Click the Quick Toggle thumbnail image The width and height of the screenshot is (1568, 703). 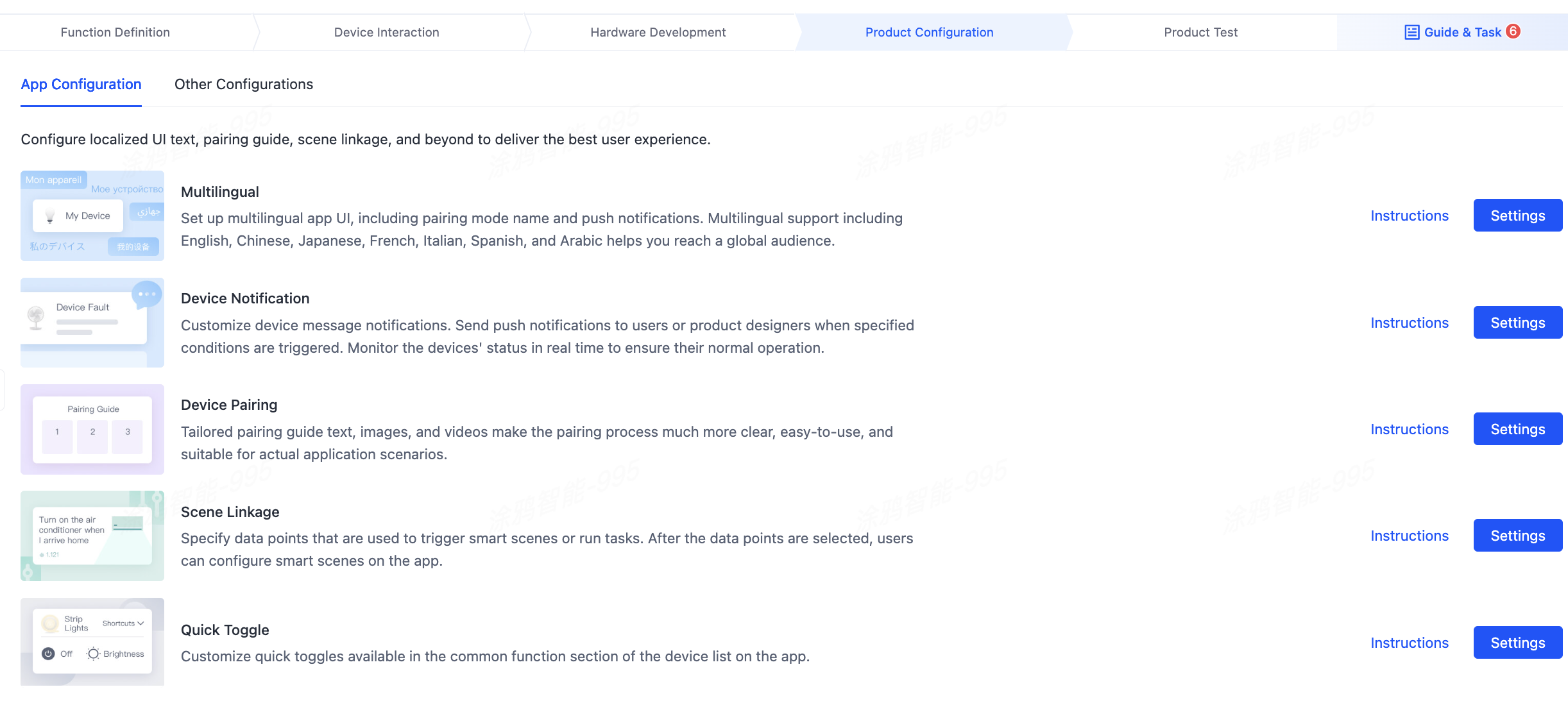coord(92,641)
